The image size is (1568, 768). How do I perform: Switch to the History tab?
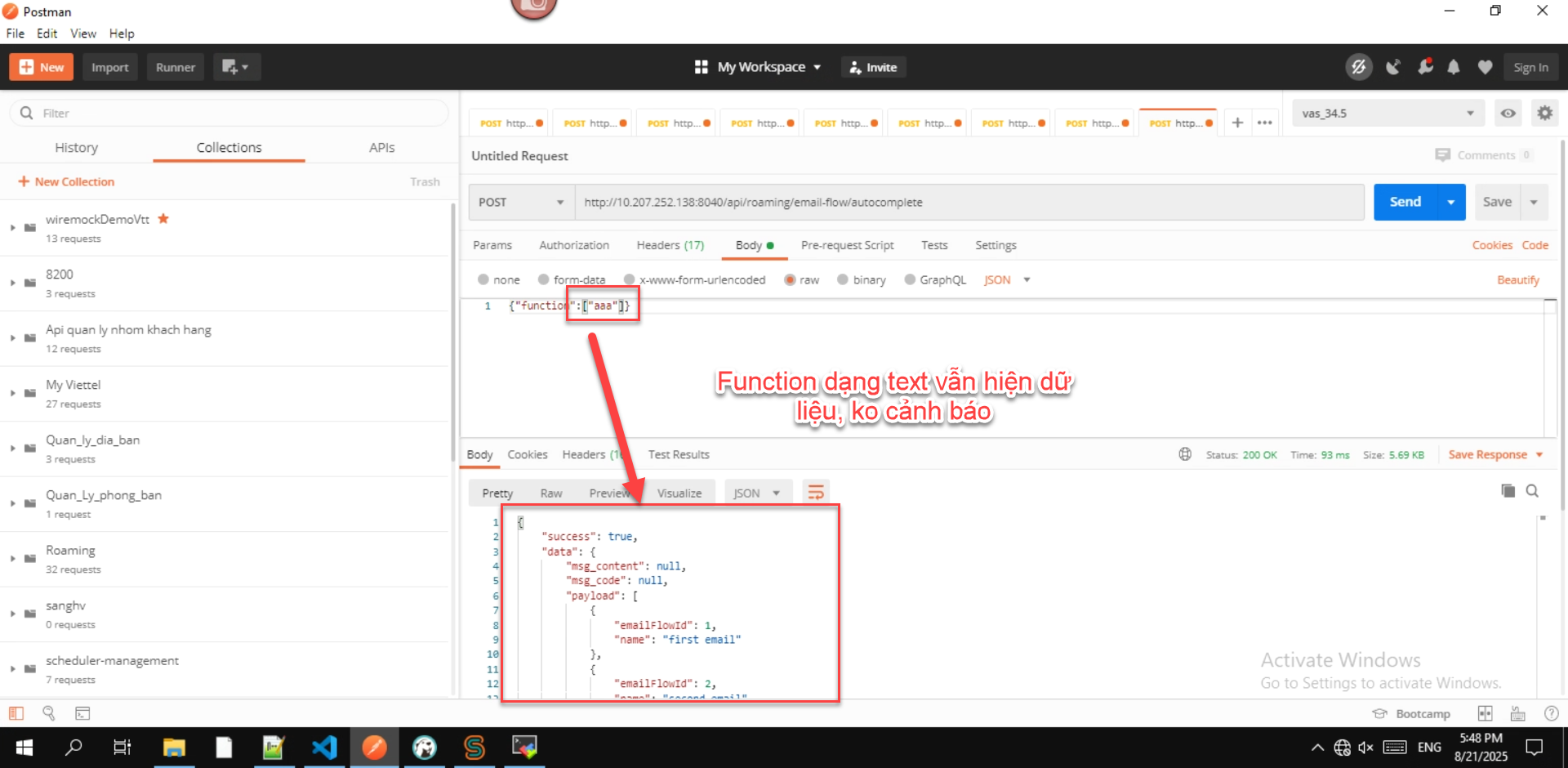[x=76, y=148]
